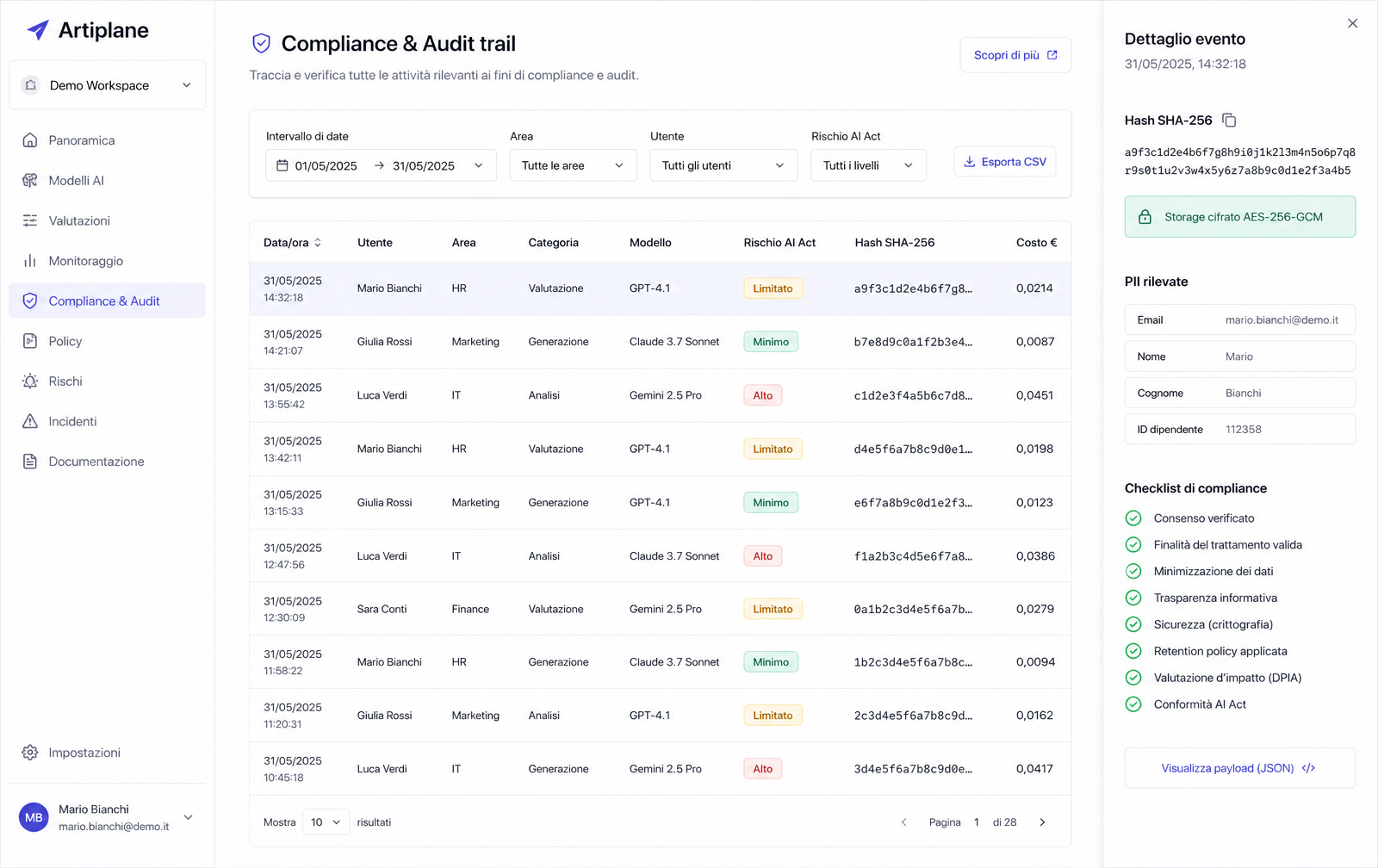This screenshot has width=1378, height=868.
Task: Open the Tutti gli utenti dropdown
Action: click(723, 165)
